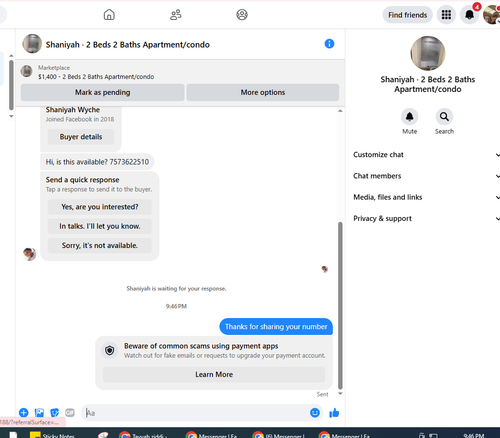Open the account profile picture menu
Image resolution: width=500 pixels, height=438 pixels.
coord(492,15)
